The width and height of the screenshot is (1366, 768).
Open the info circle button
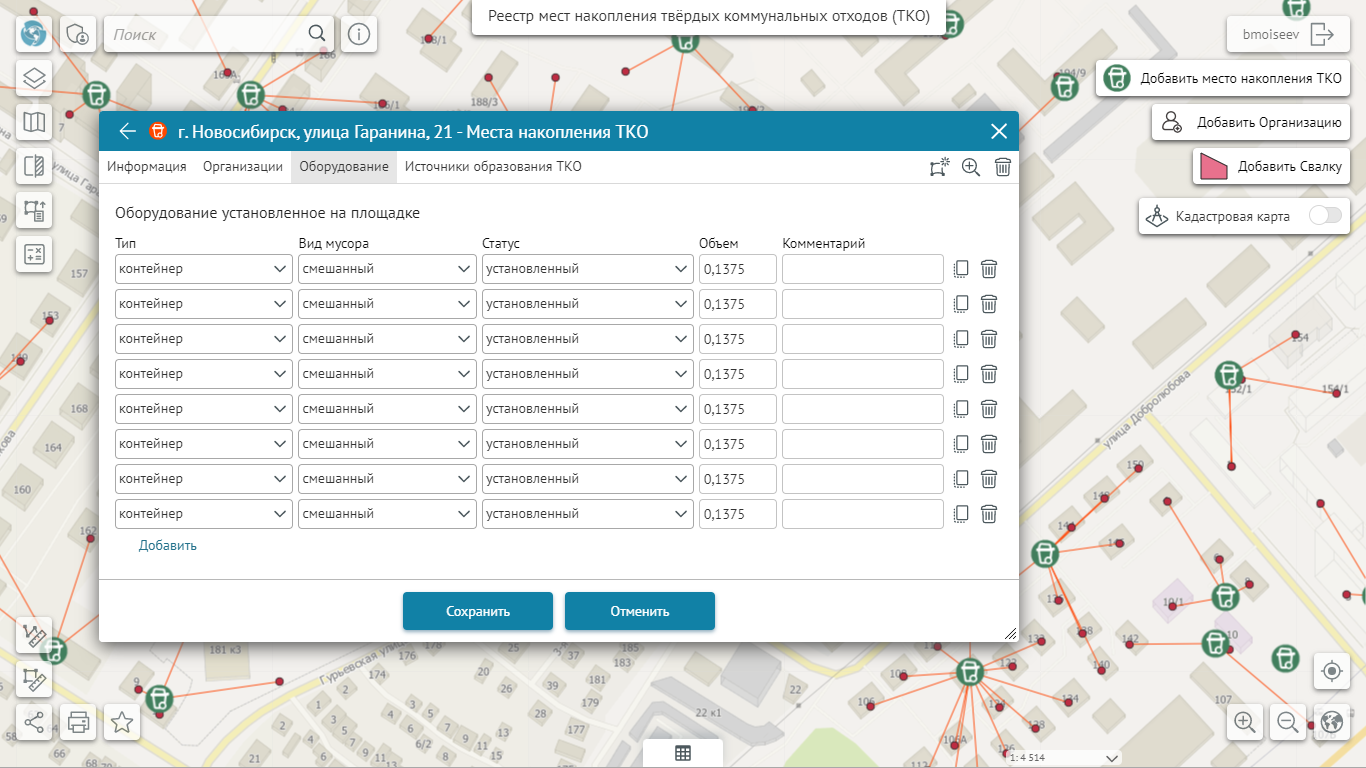tap(359, 34)
